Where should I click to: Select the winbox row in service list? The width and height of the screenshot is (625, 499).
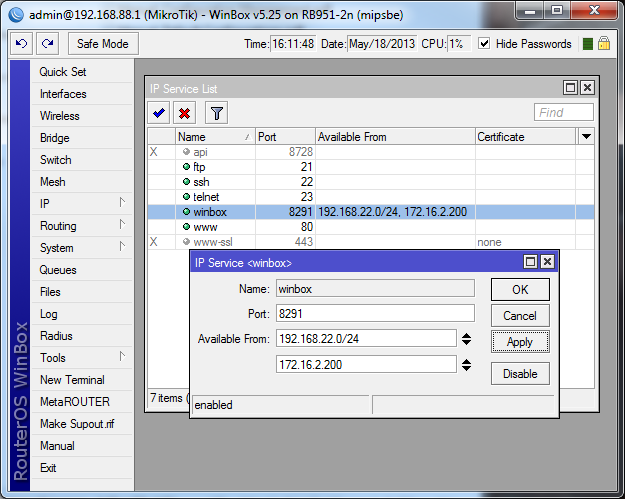pos(371,212)
